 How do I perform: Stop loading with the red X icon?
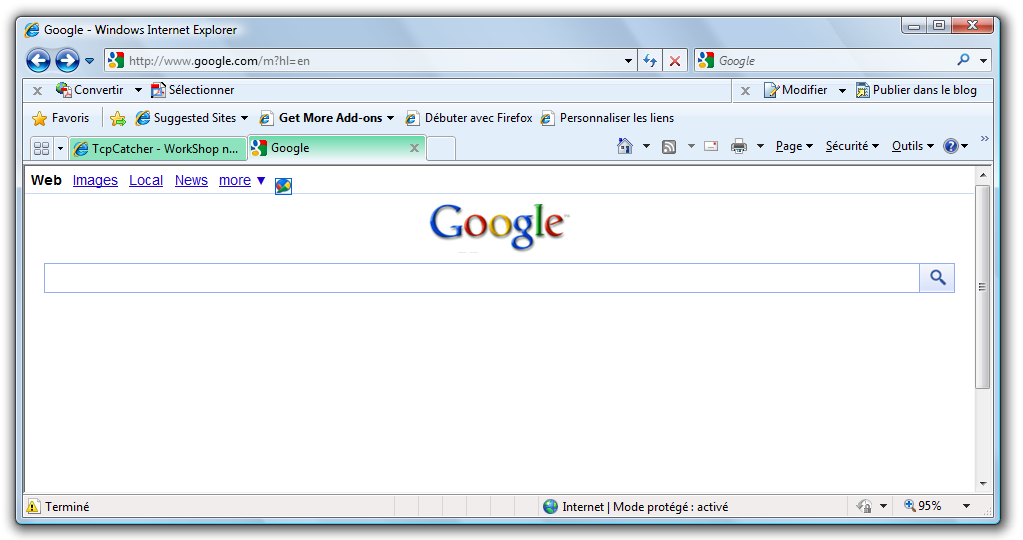click(675, 61)
